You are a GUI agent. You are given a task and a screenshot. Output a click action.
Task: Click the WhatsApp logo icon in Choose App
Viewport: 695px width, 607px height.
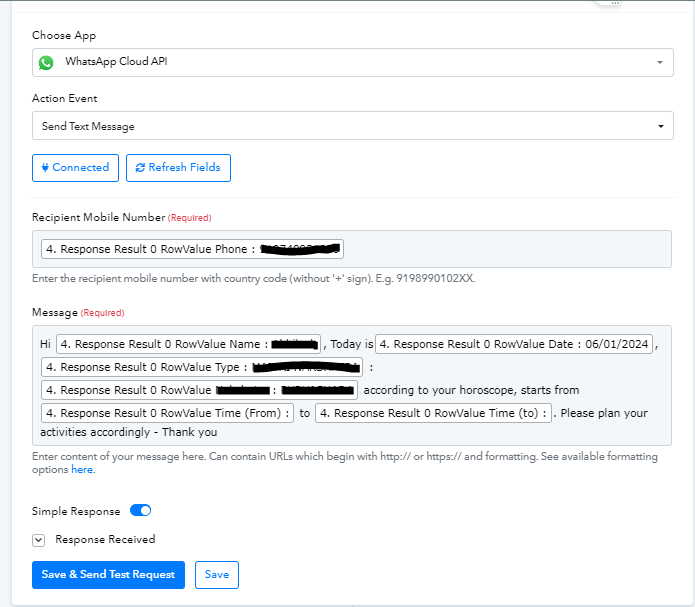[x=46, y=63]
